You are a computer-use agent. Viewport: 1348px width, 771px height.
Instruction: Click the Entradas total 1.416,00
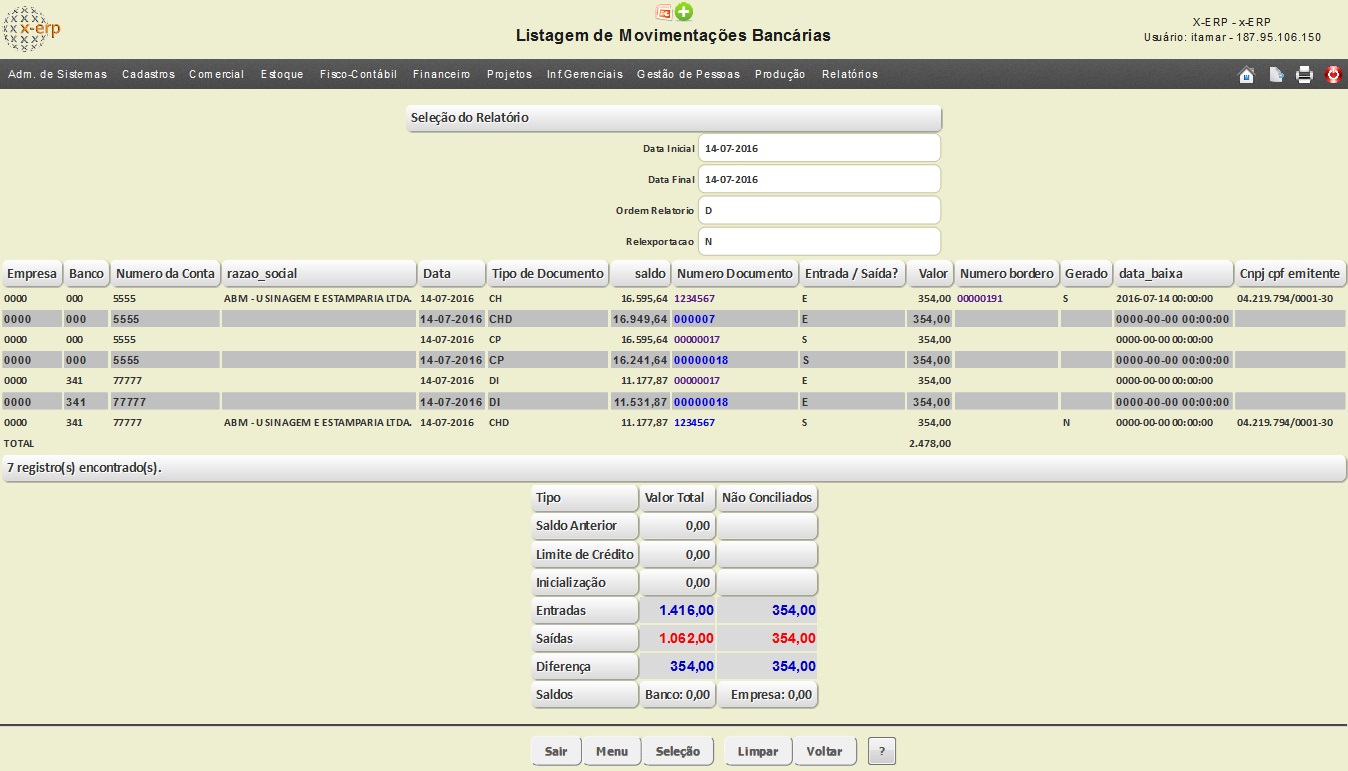coord(686,610)
